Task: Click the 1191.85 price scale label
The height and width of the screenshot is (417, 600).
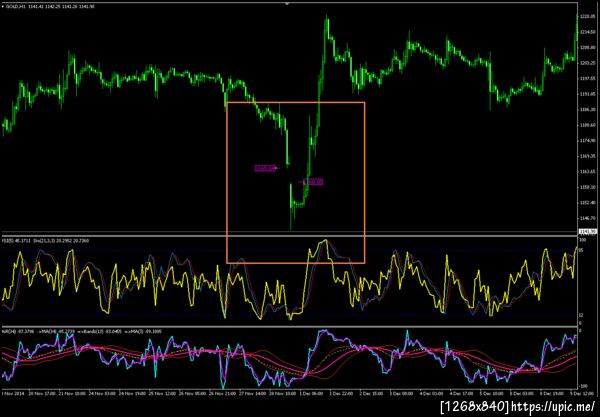Action: coord(587,94)
